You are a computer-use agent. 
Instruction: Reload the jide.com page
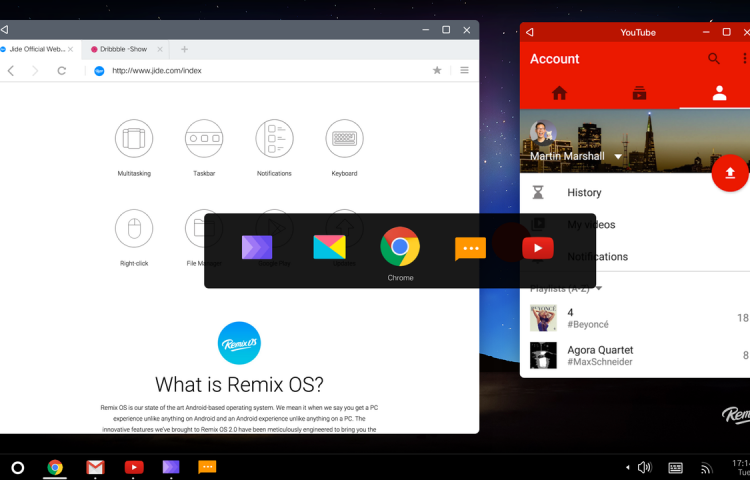pos(62,71)
